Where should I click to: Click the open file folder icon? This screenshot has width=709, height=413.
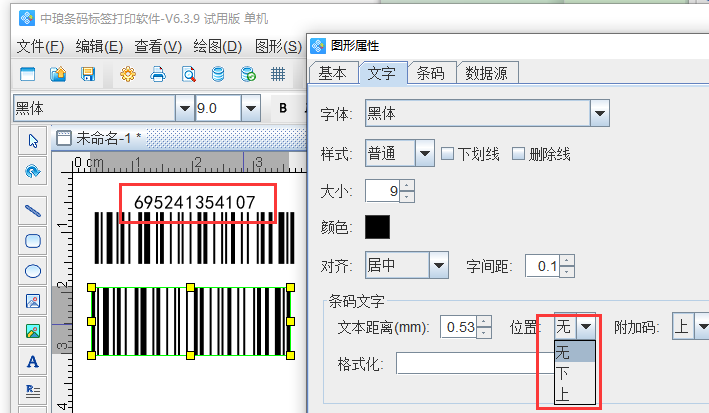58,74
